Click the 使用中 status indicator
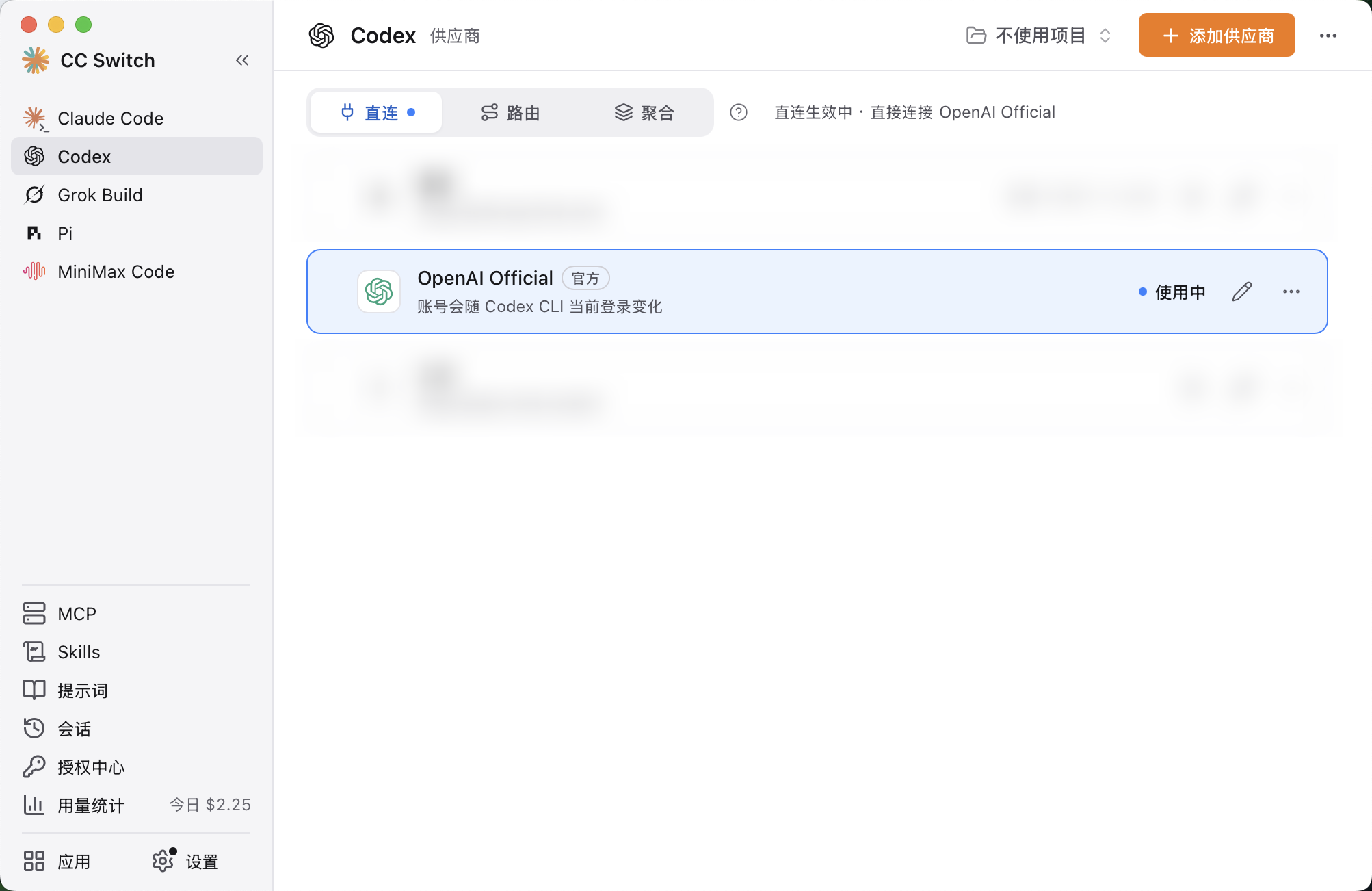 click(1172, 292)
